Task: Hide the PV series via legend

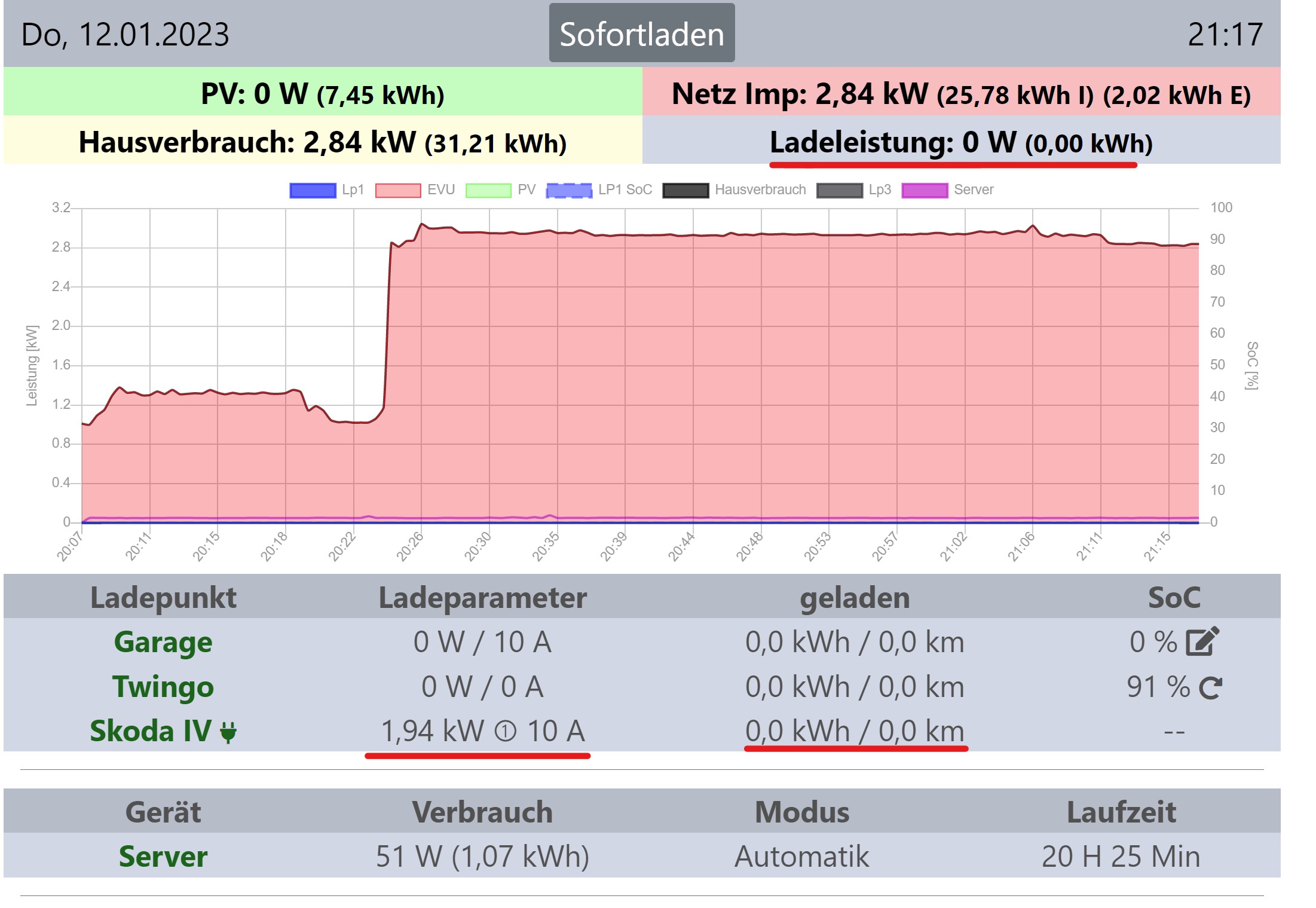Action: point(488,190)
